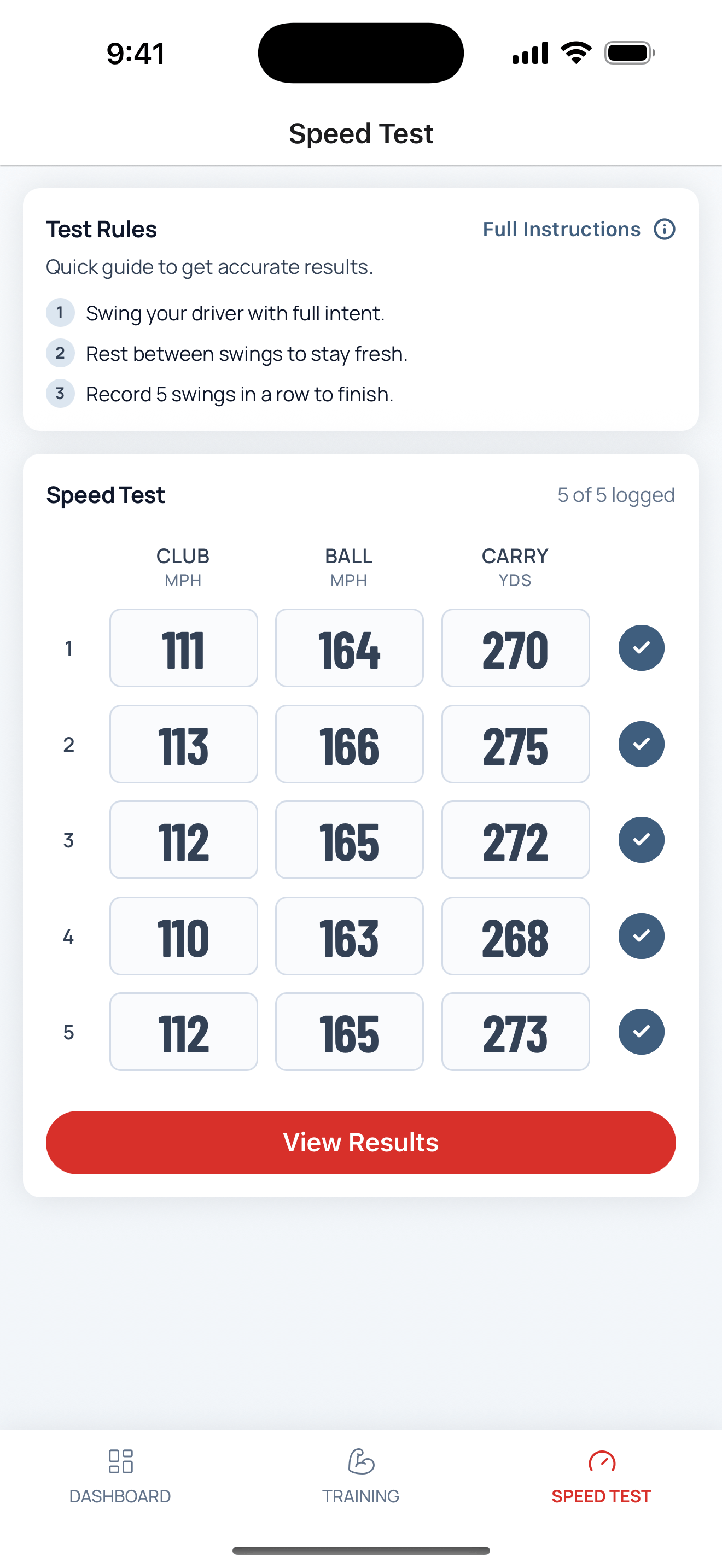
Task: Toggle the checkmark for swing 1
Action: [641, 648]
